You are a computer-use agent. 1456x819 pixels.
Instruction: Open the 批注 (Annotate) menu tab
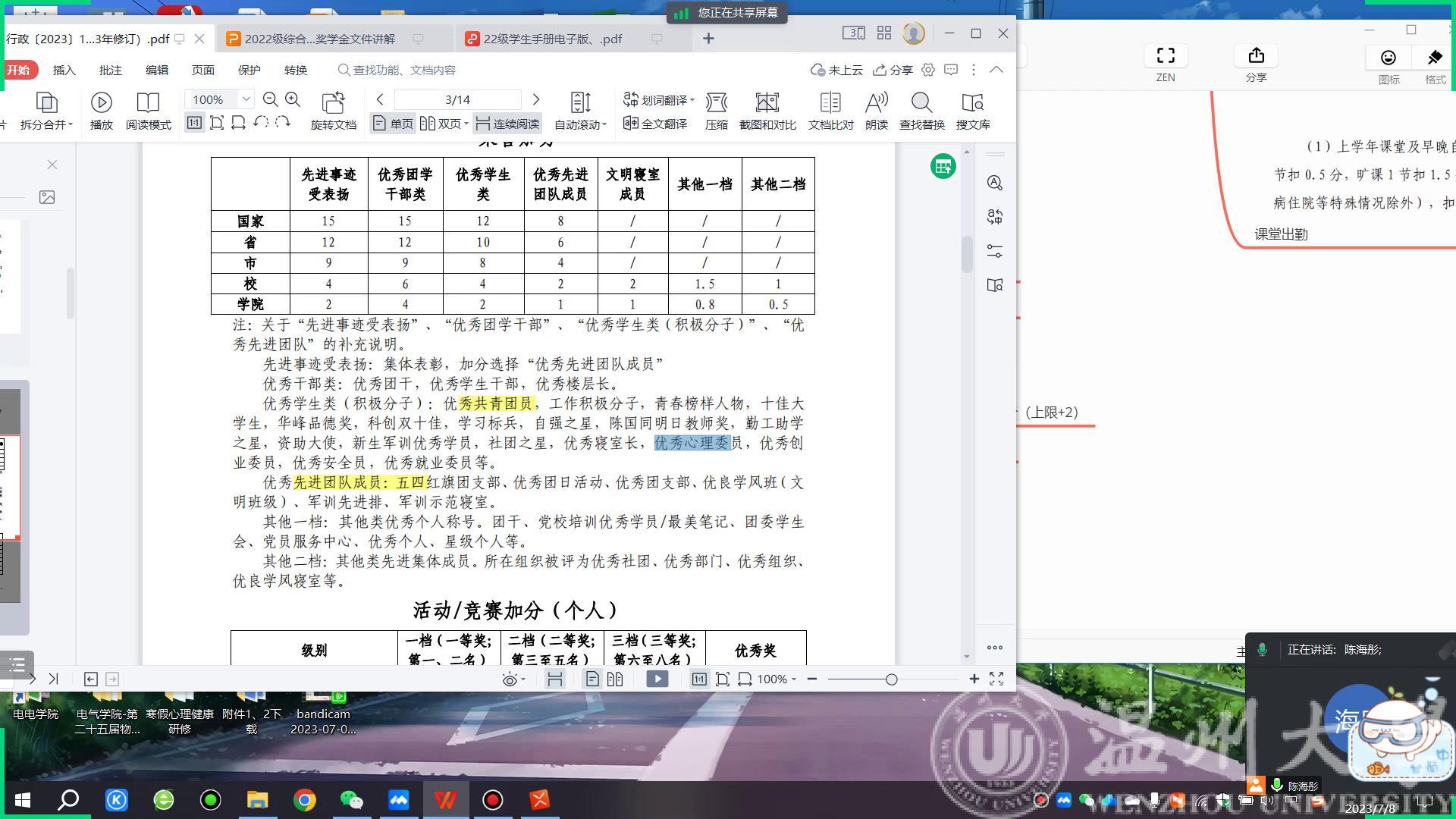(110, 70)
